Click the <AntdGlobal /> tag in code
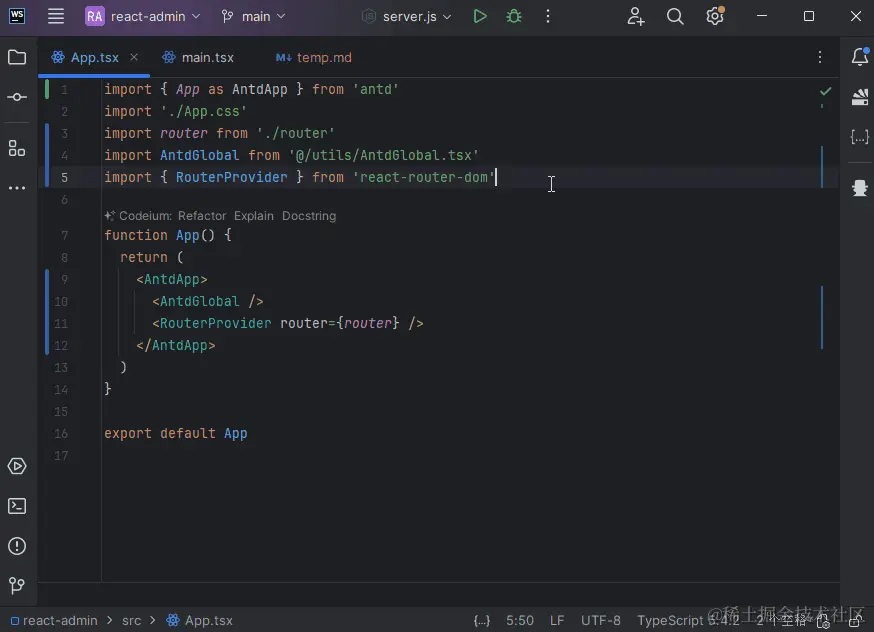 click(x=208, y=302)
